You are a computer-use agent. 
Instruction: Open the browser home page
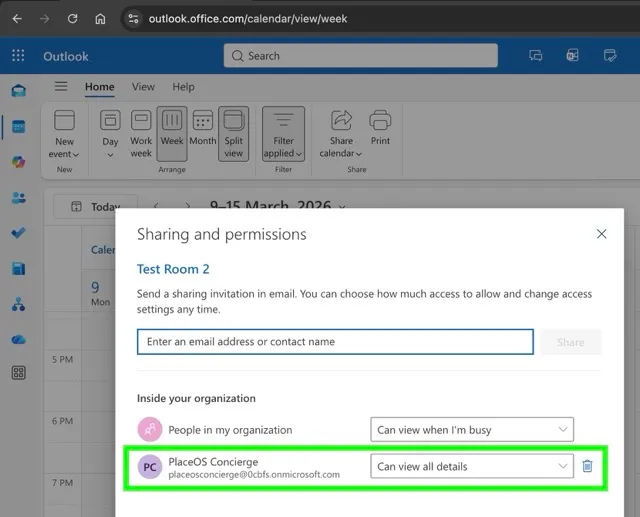pos(100,19)
